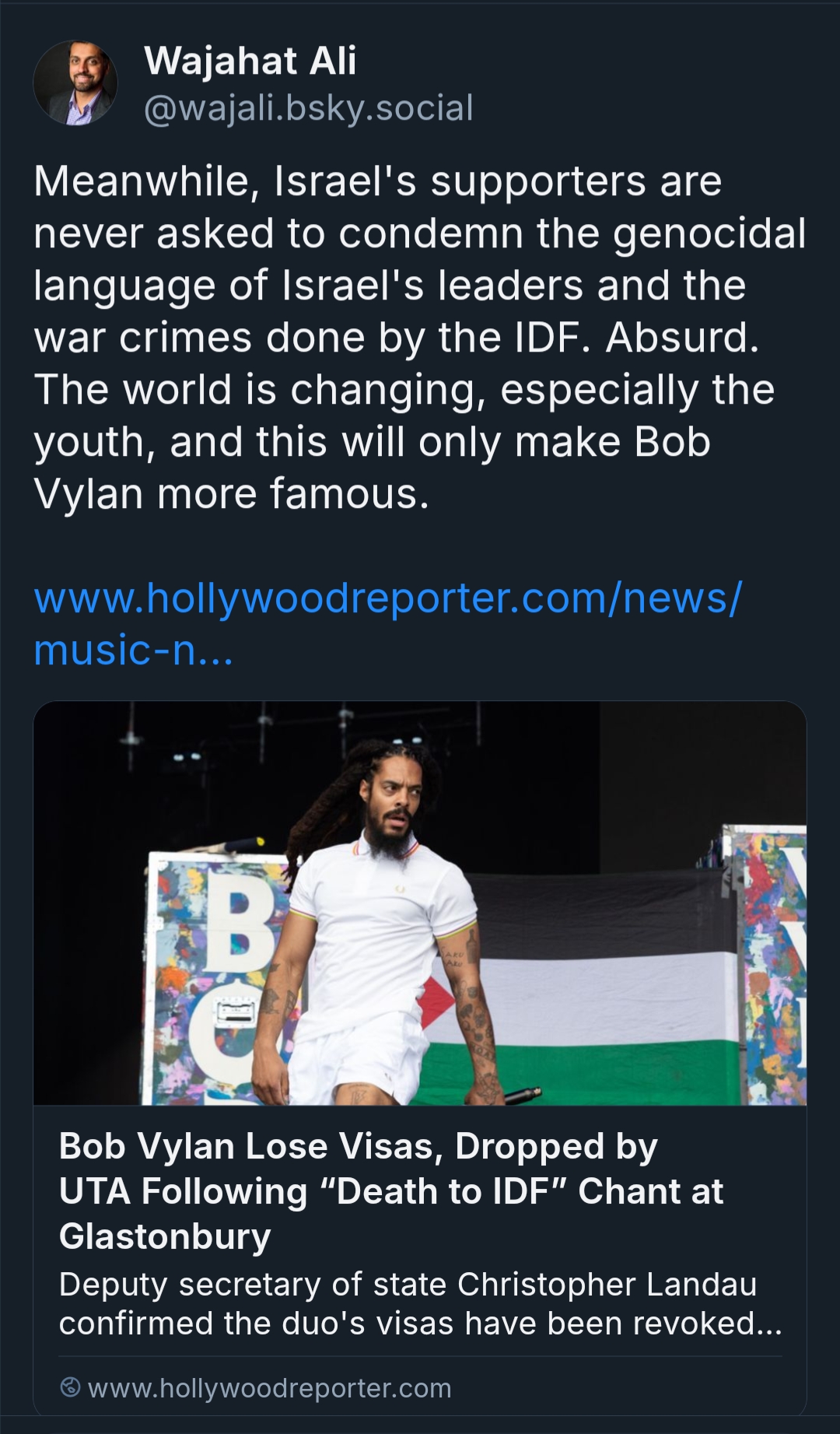This screenshot has width=840, height=1434.
Task: Click the "Deputy secretary of state" description line
Action: 408,1284
